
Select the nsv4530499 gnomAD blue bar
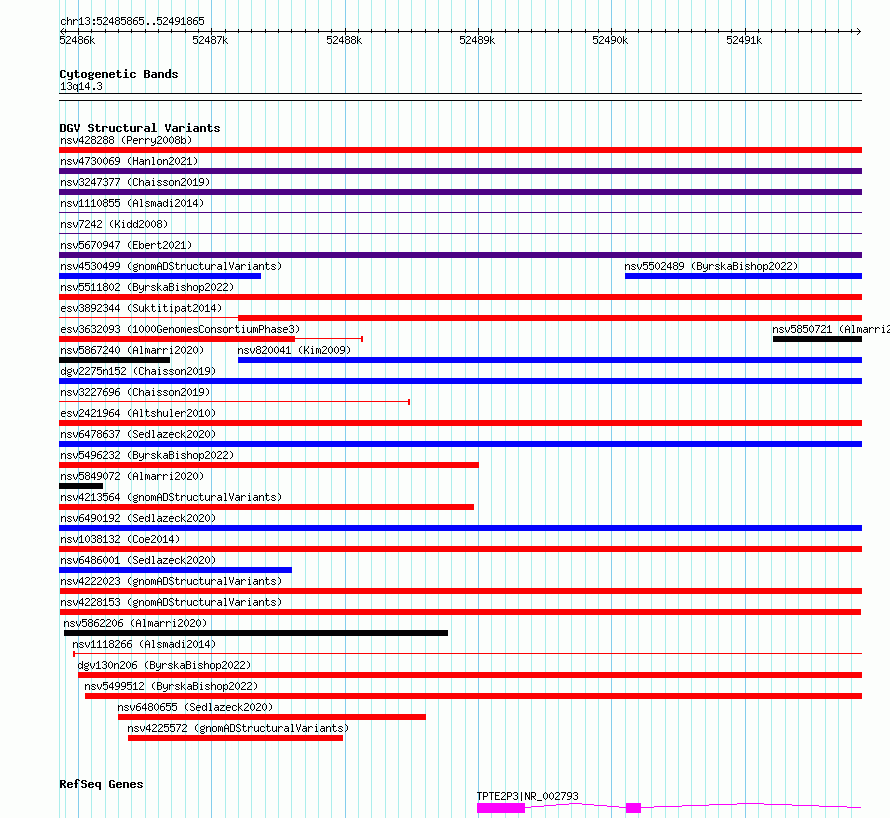coord(160,276)
